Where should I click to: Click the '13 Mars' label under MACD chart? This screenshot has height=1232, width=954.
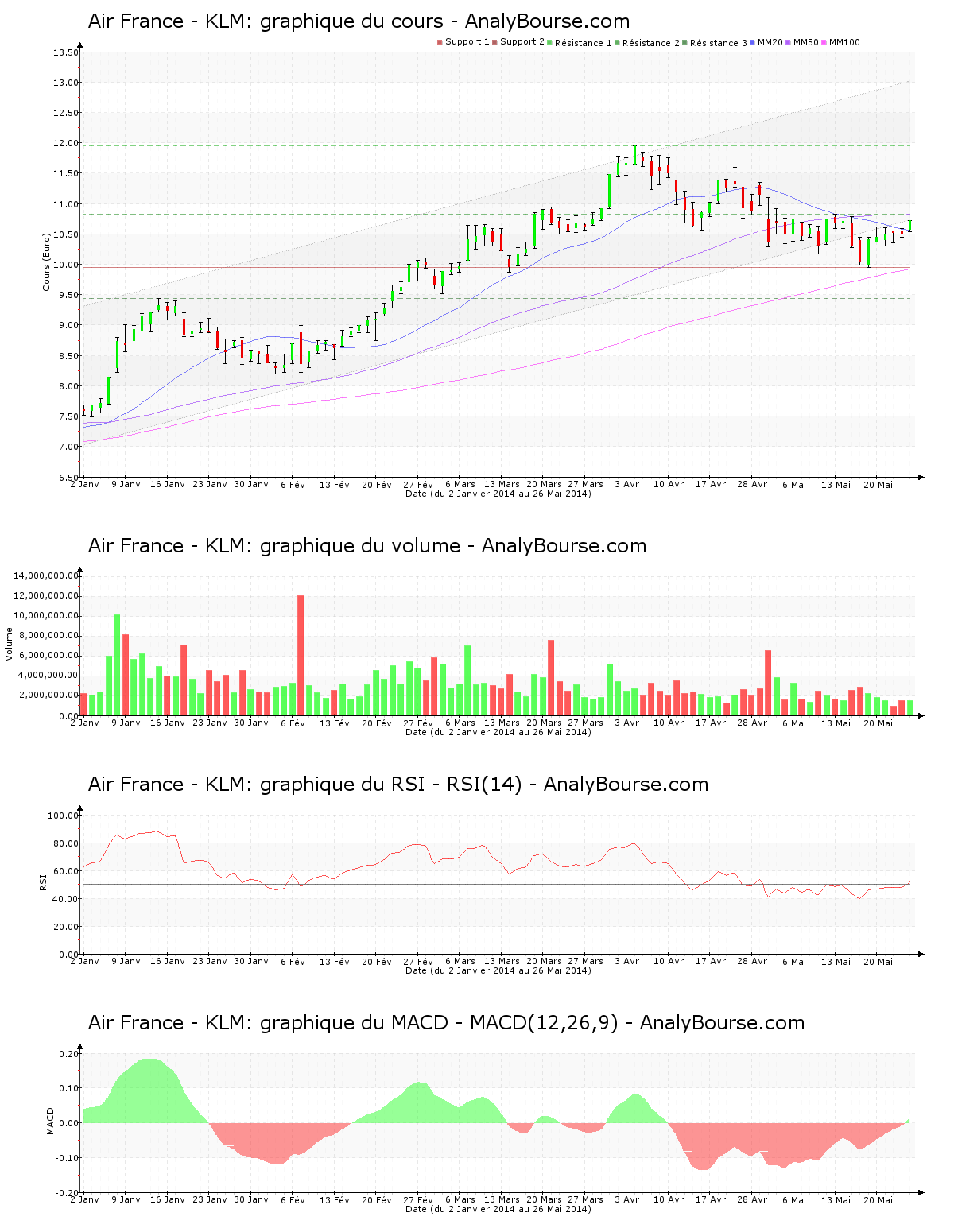point(502,1199)
